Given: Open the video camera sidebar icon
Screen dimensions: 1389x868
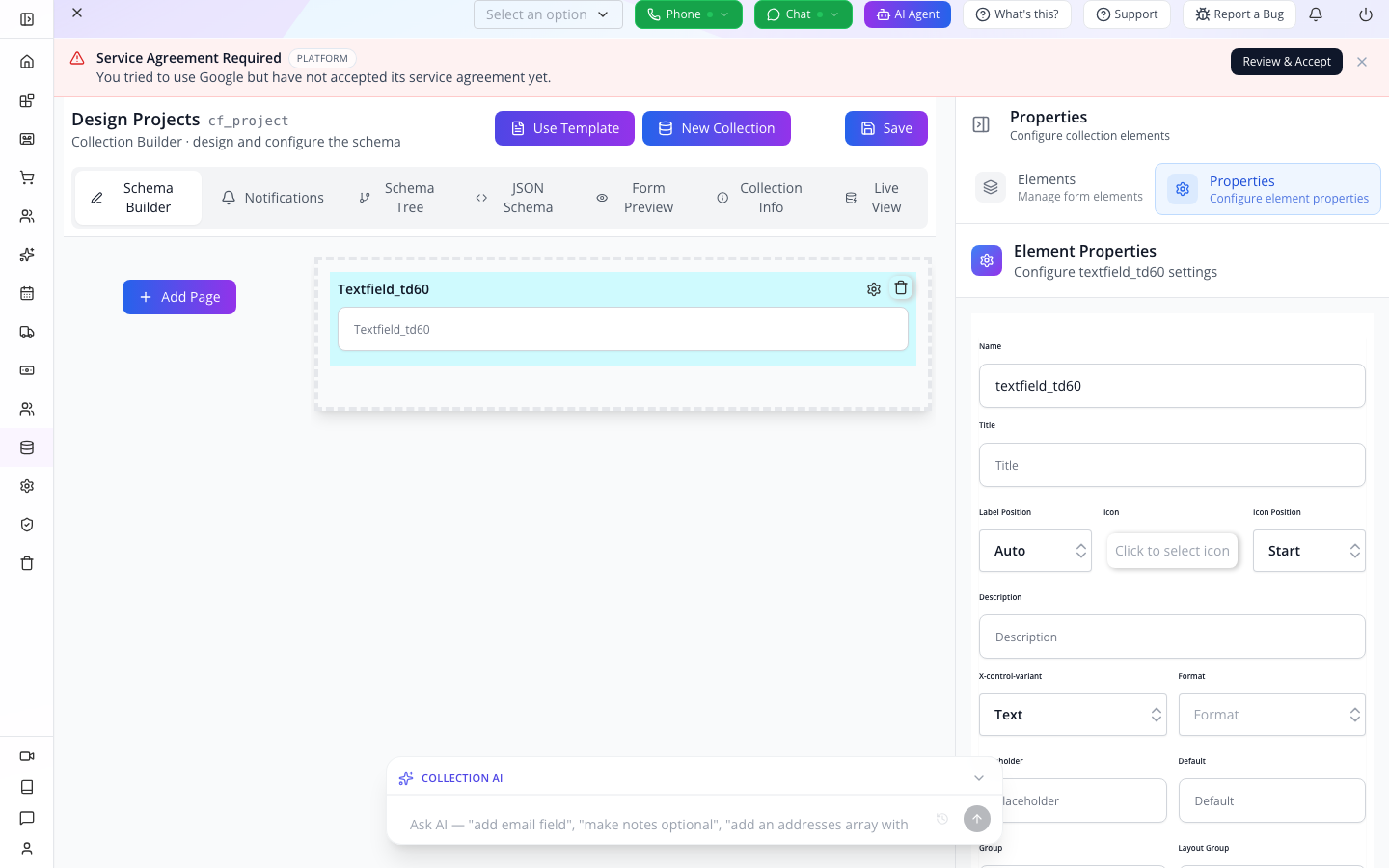Looking at the screenshot, I should tap(27, 756).
